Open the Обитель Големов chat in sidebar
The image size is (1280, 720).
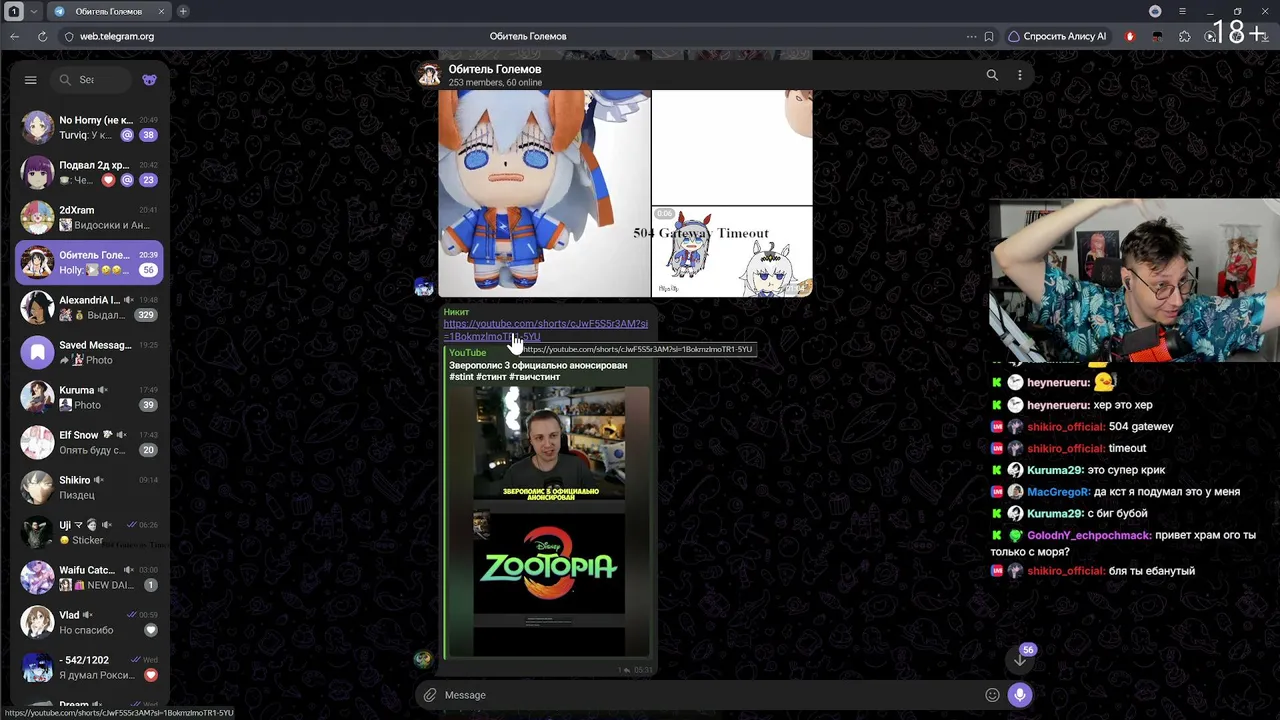(90, 262)
